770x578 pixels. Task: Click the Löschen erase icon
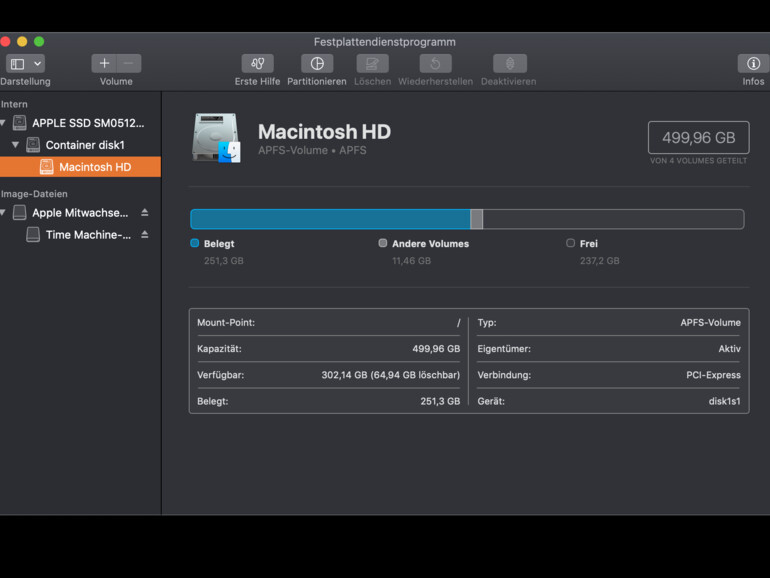pos(372,64)
